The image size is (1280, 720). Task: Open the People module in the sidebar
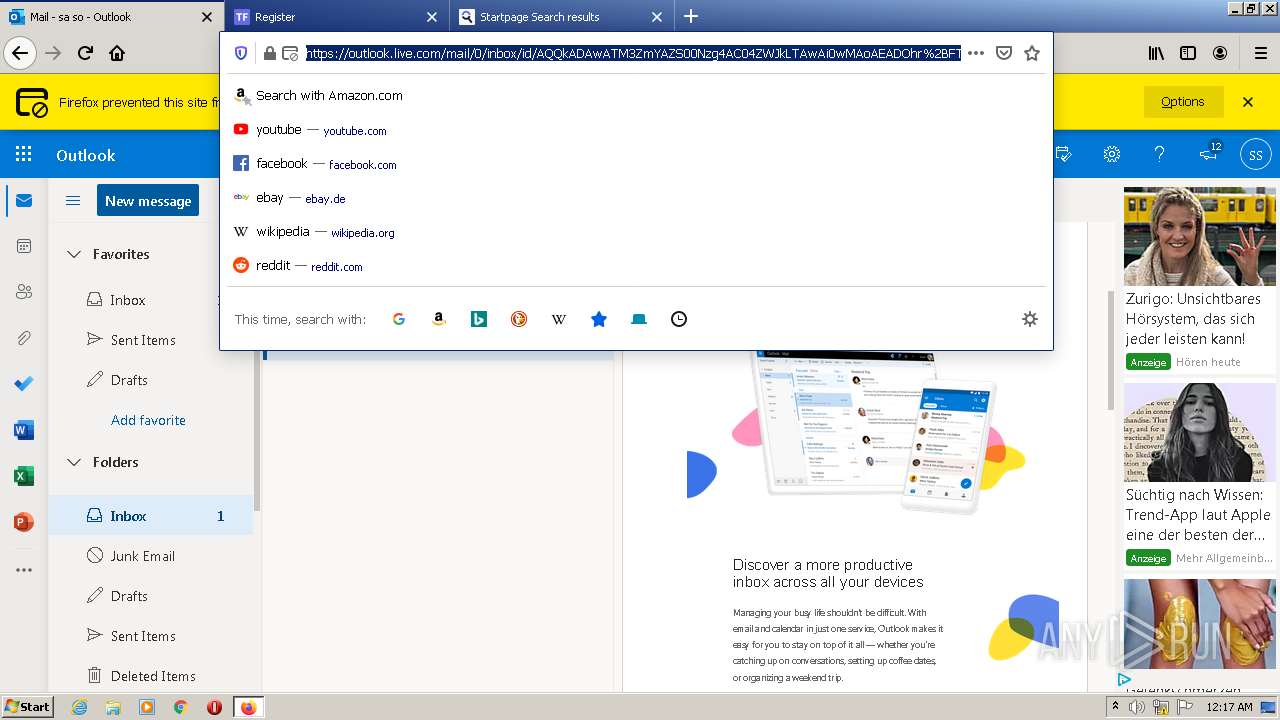click(24, 292)
